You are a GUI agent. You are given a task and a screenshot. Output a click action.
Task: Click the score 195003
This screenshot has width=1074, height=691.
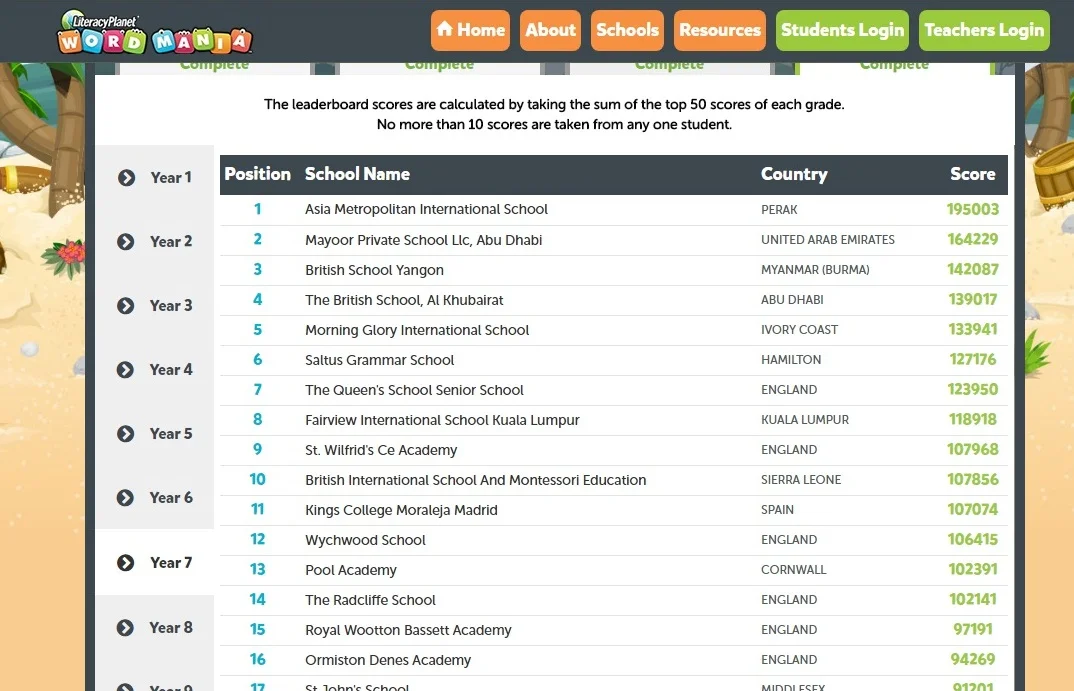click(973, 210)
